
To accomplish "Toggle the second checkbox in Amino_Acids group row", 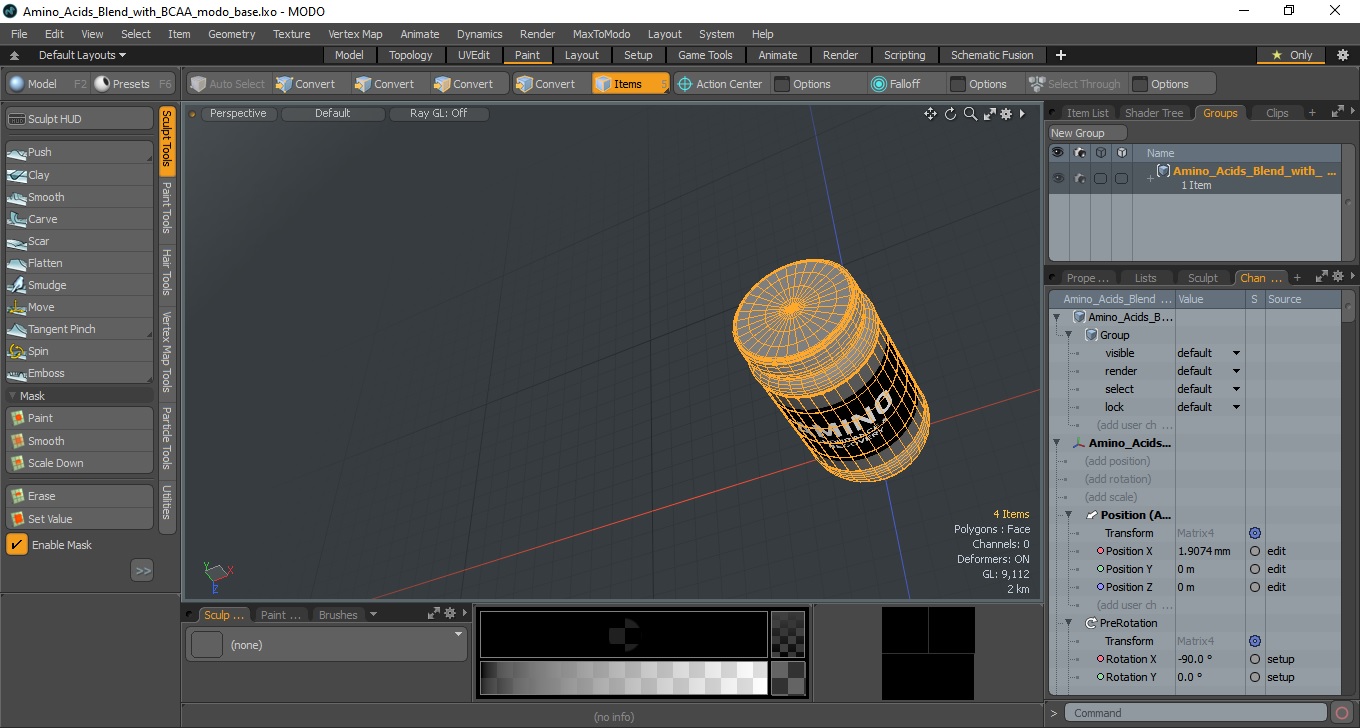I will click(x=1121, y=178).
